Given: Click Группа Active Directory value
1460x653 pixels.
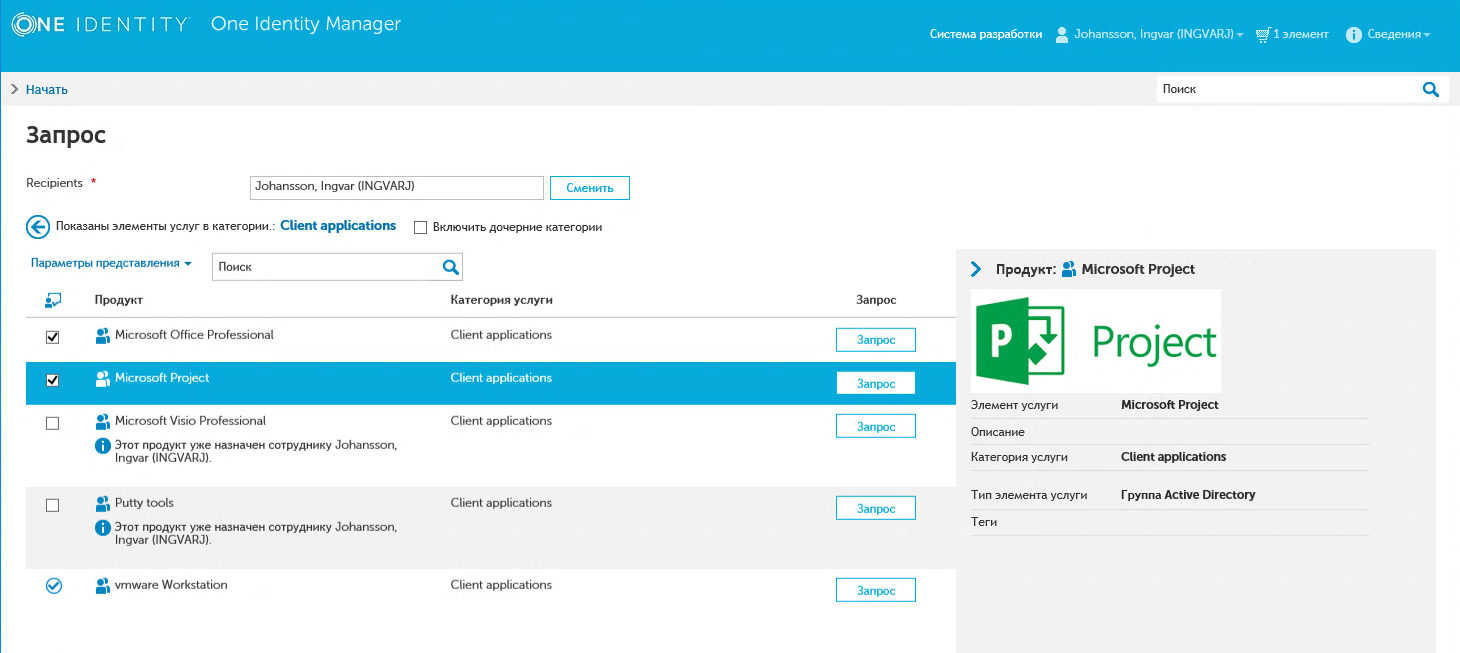Looking at the screenshot, I should click(1188, 495).
